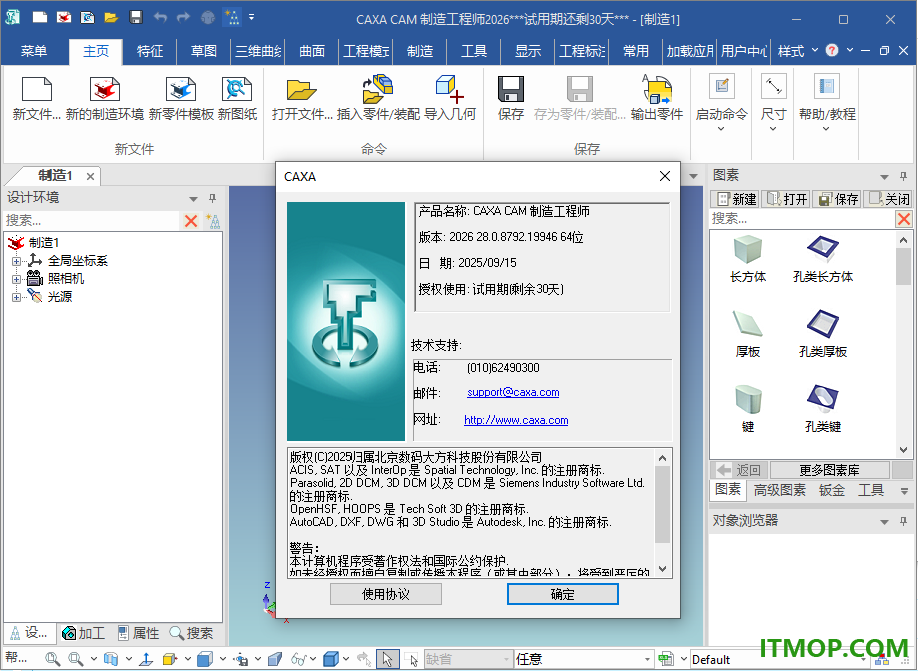Click the help question mark icon
Viewport: 918px width, 671px height.
pos(832,50)
